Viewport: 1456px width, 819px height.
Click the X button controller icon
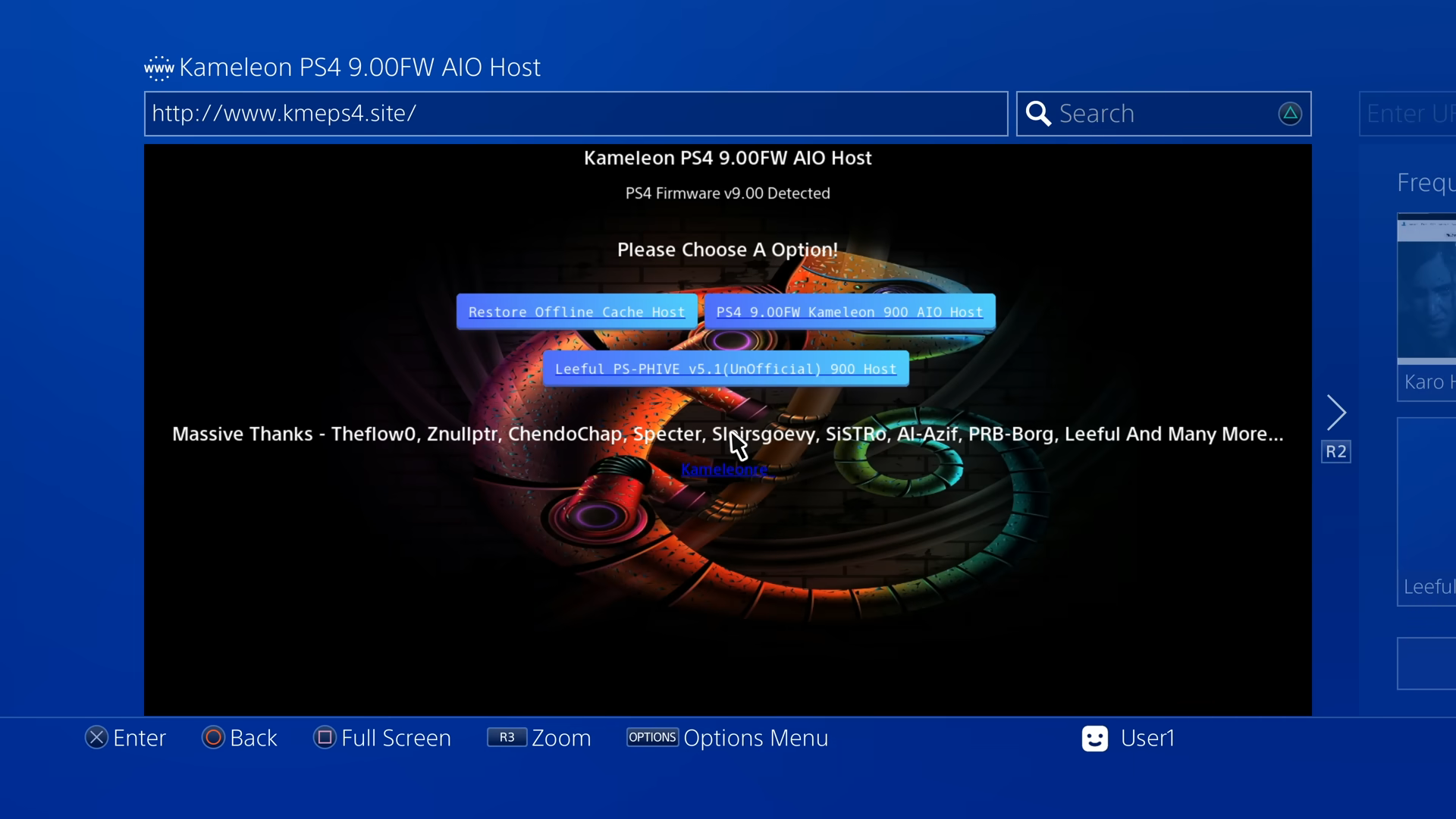pyautogui.click(x=96, y=738)
